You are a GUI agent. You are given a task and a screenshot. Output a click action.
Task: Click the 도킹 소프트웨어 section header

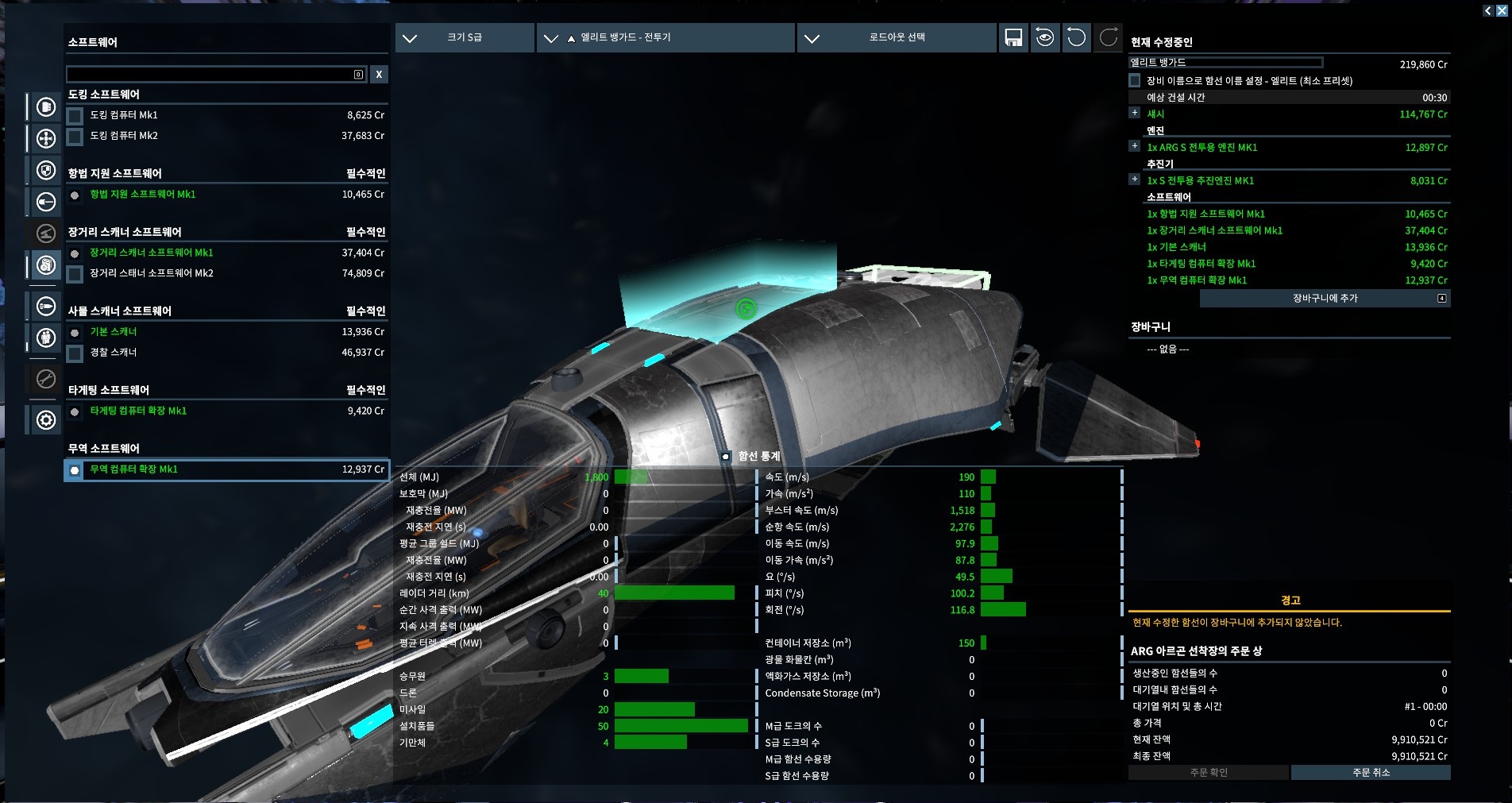103,95
